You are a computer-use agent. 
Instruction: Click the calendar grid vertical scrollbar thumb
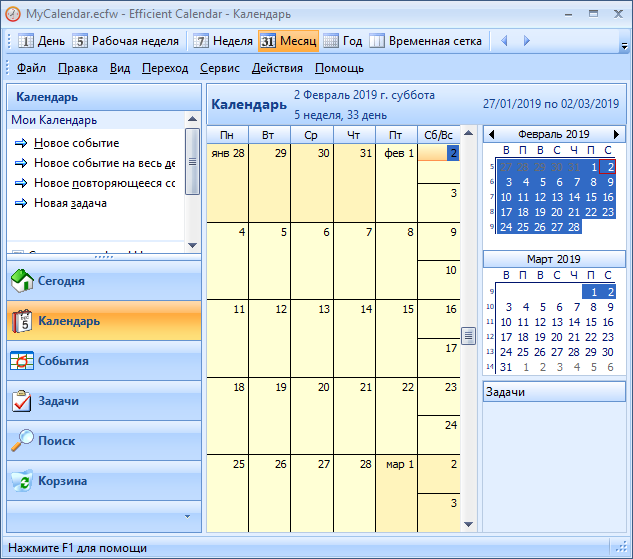pyautogui.click(x=468, y=335)
